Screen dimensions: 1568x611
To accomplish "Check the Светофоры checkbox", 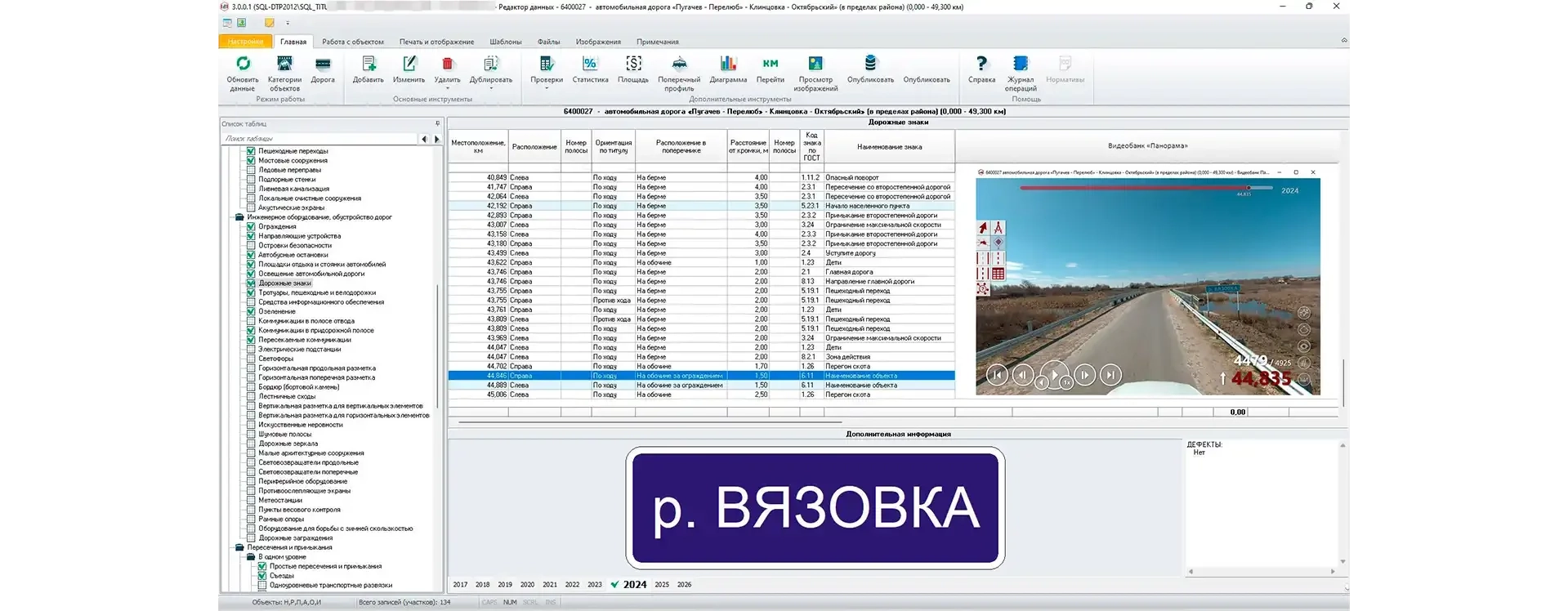I will point(252,359).
